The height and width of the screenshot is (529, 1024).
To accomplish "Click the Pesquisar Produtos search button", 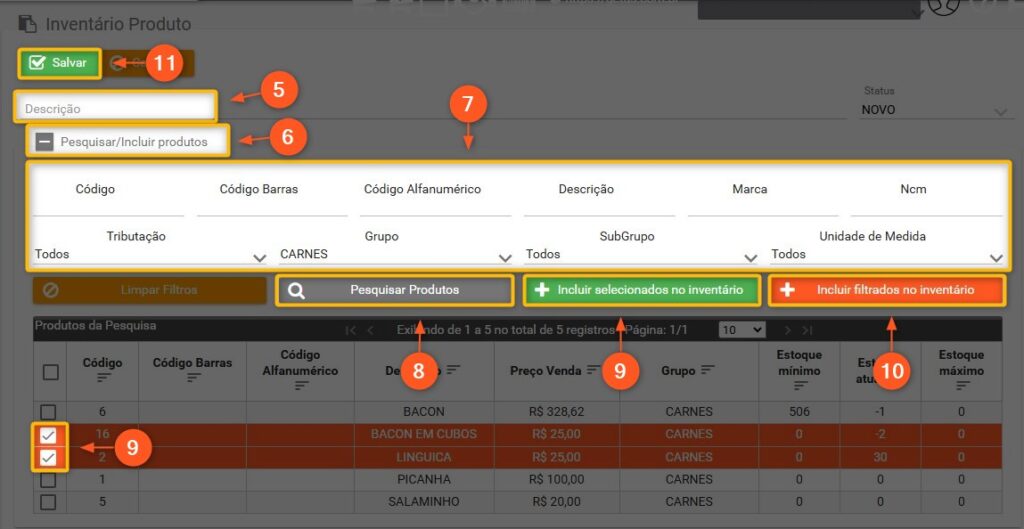I will (393, 290).
